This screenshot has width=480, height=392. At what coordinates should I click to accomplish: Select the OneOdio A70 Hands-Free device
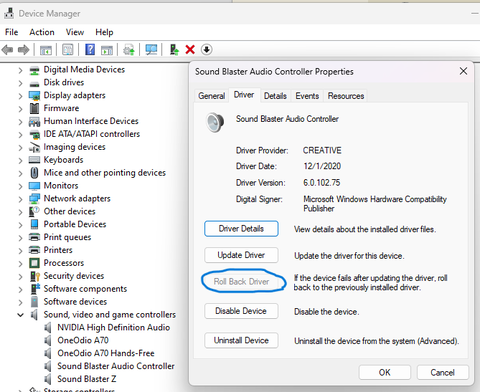coord(106,353)
